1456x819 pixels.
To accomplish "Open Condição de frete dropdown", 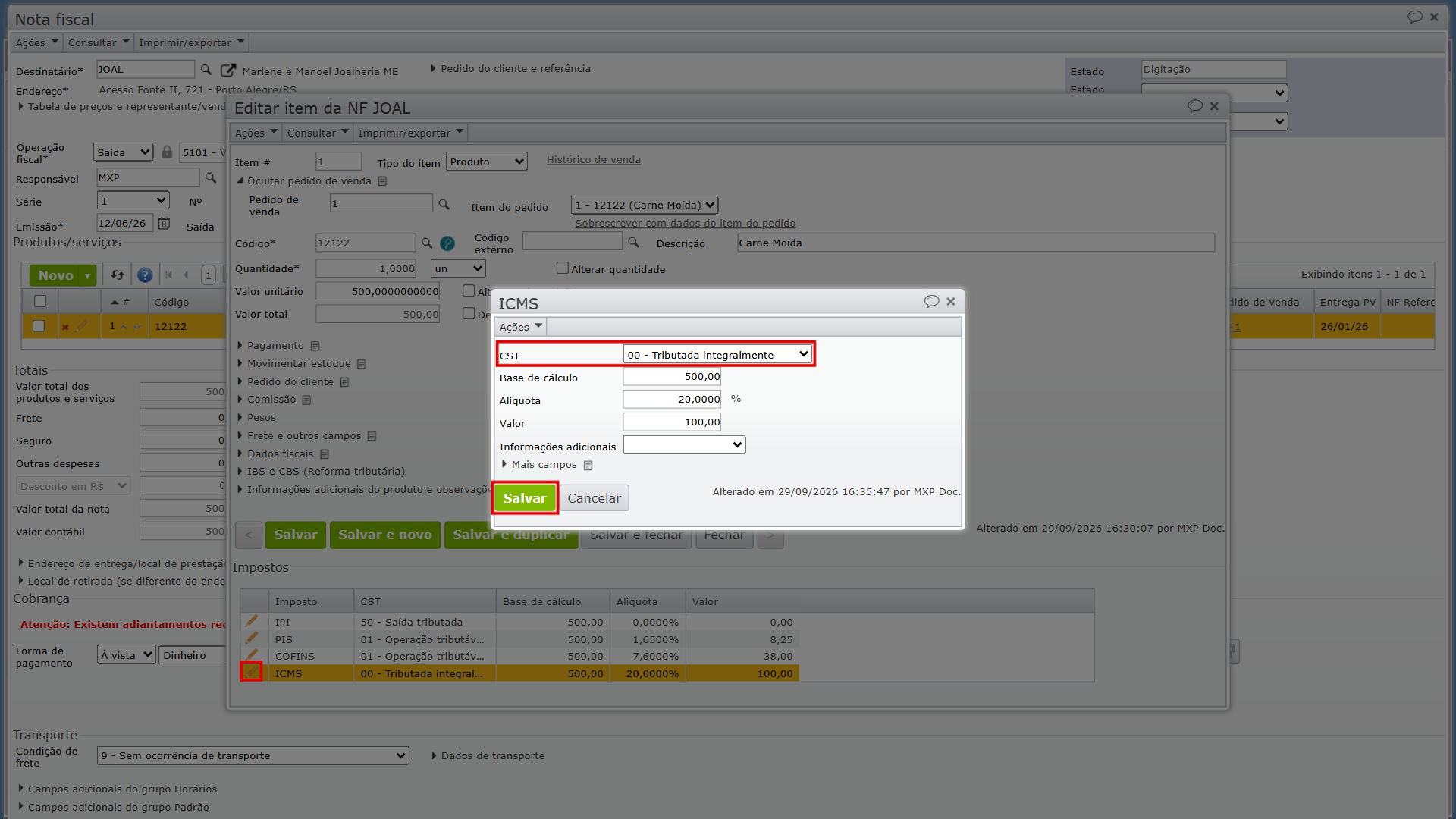I will [253, 755].
